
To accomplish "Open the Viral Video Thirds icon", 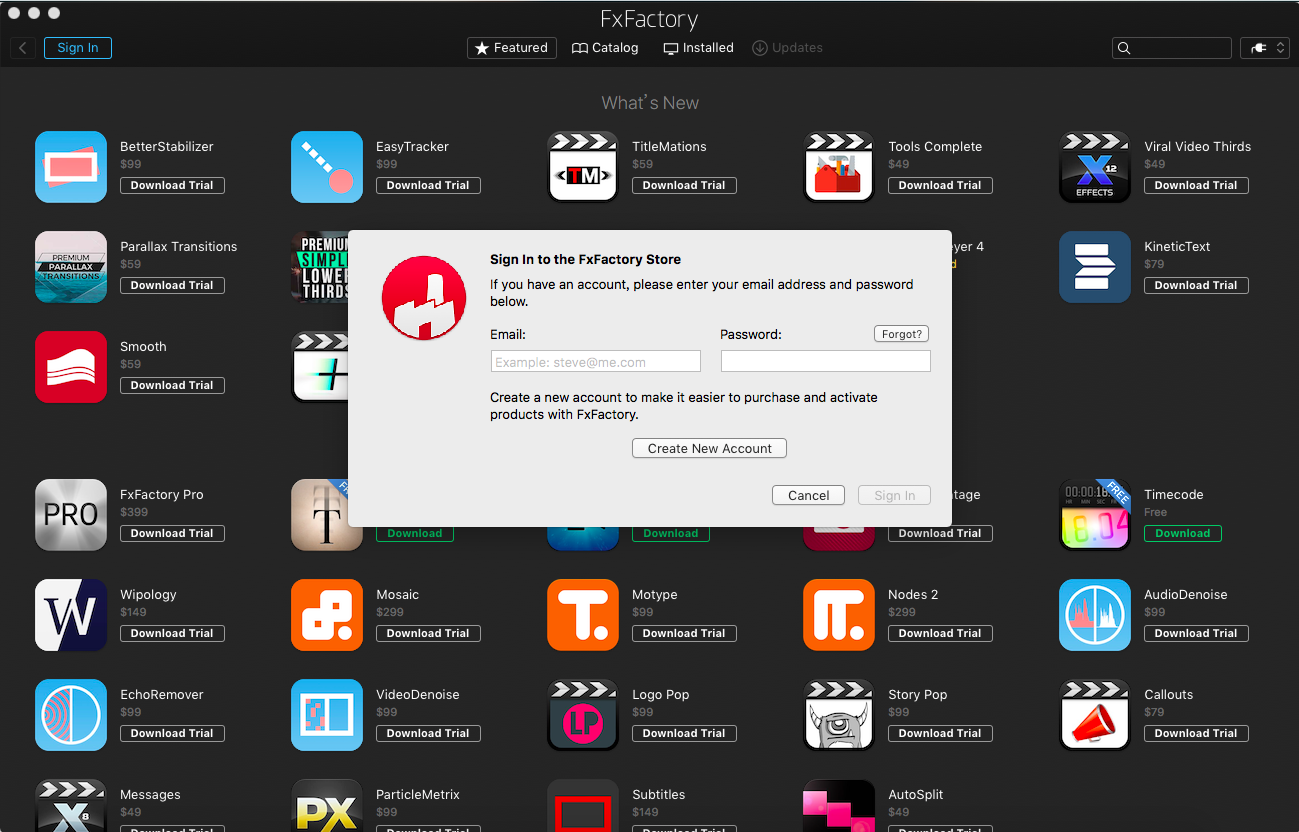I will click(x=1095, y=167).
